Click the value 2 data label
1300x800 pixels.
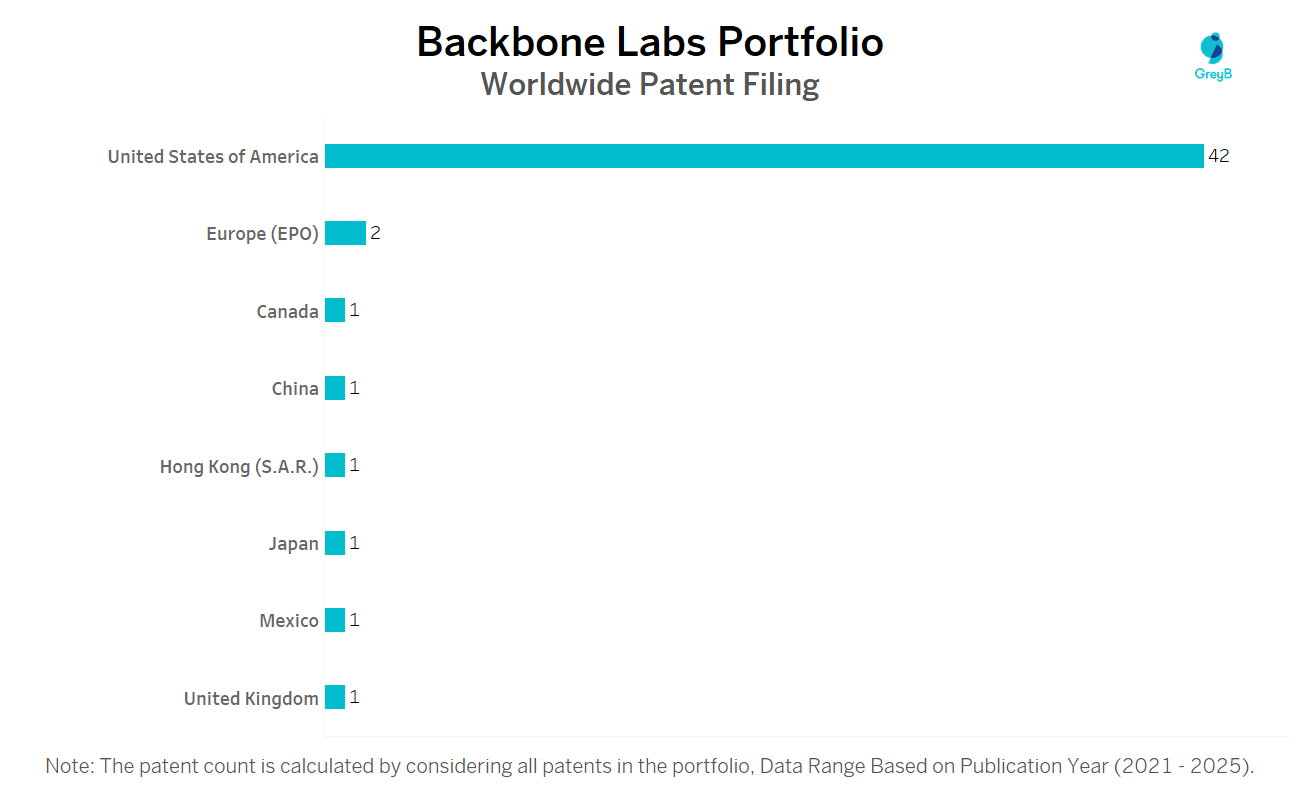pos(375,233)
